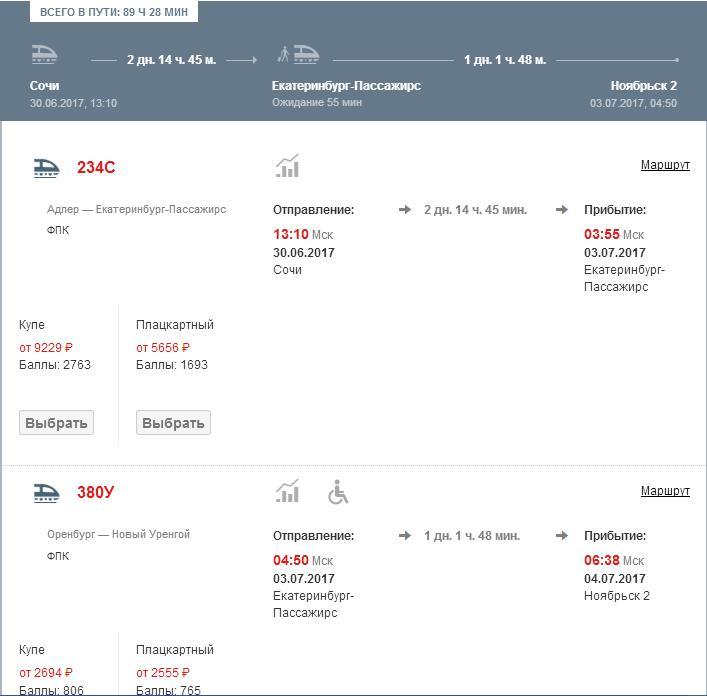Click the train icon beside 234С

(46, 167)
